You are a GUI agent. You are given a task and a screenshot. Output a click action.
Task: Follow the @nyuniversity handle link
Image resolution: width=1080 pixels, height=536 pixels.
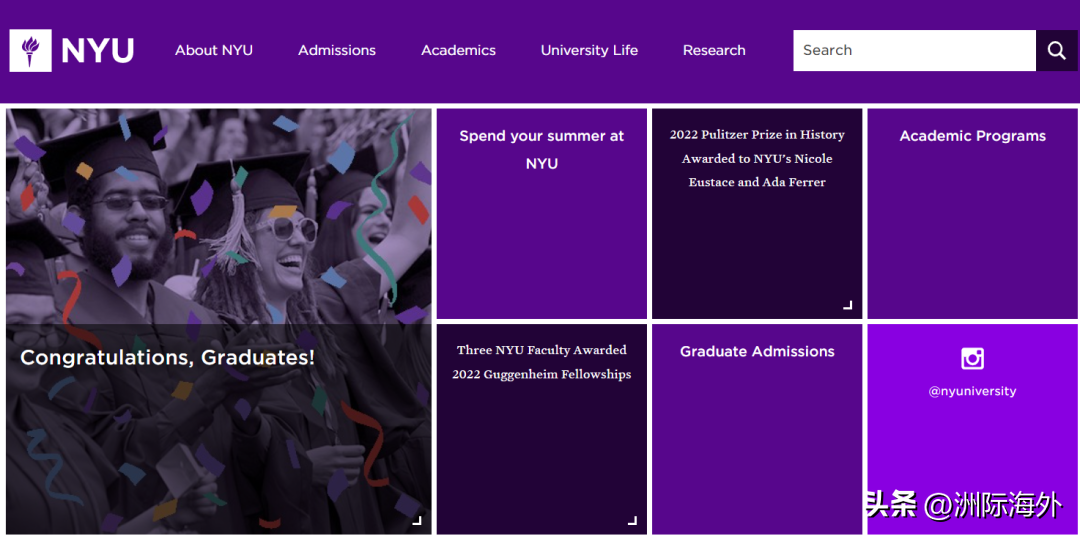coord(972,391)
